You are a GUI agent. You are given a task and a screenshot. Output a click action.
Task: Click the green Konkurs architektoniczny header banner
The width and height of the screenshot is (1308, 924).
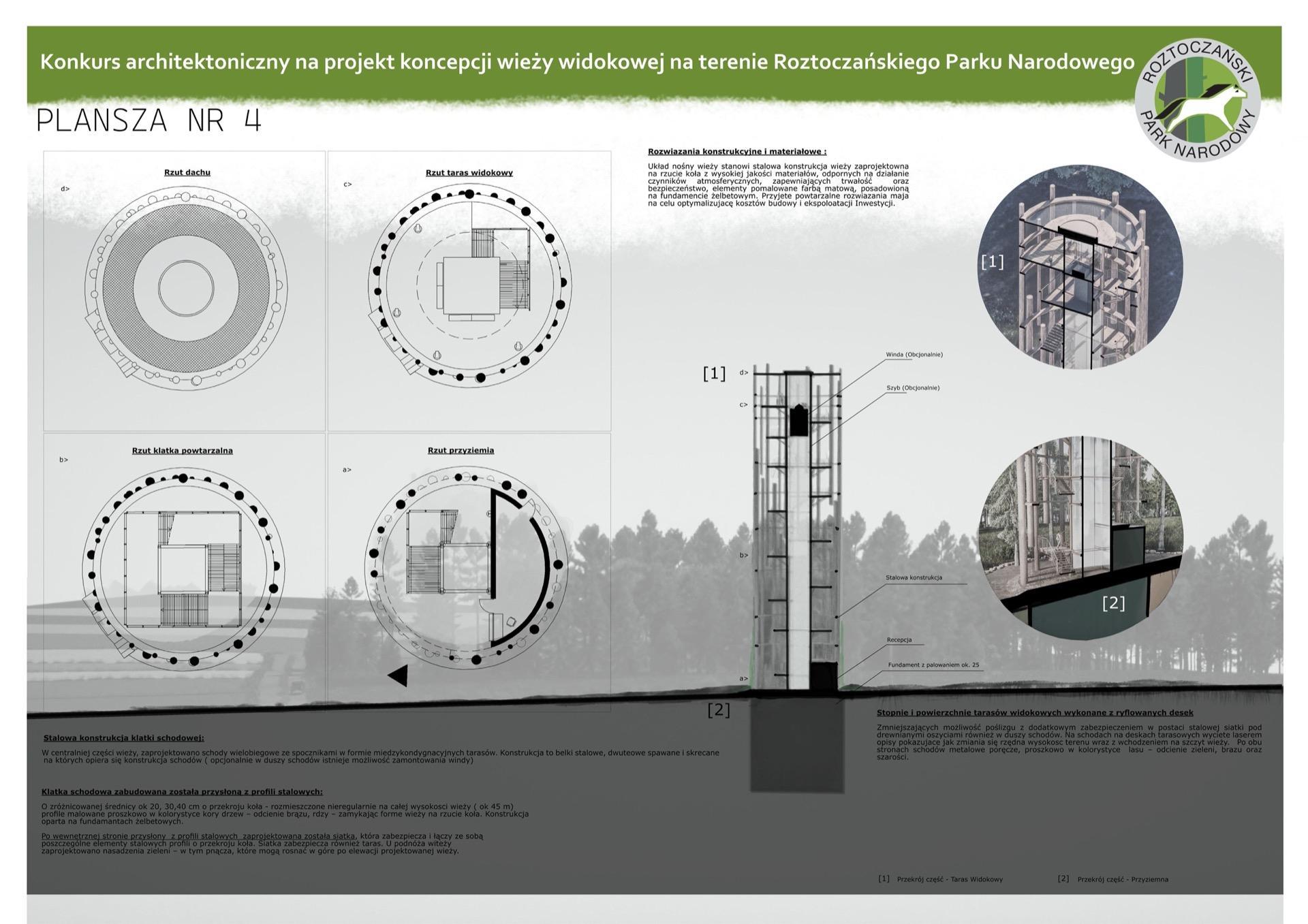586,63
